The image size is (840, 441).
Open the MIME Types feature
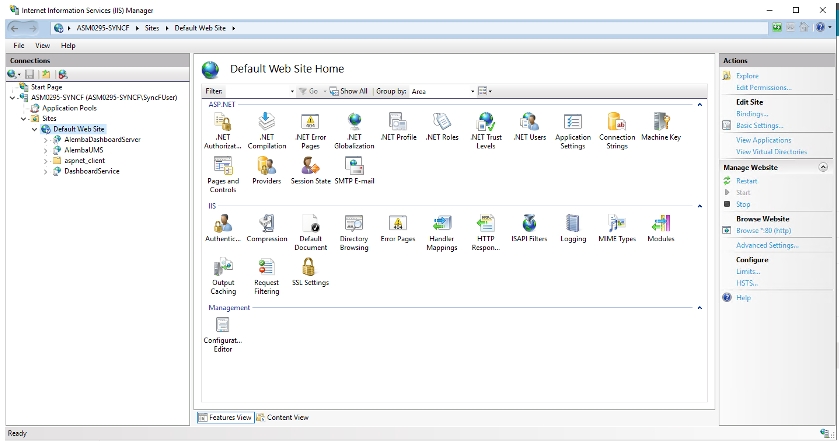(616, 225)
